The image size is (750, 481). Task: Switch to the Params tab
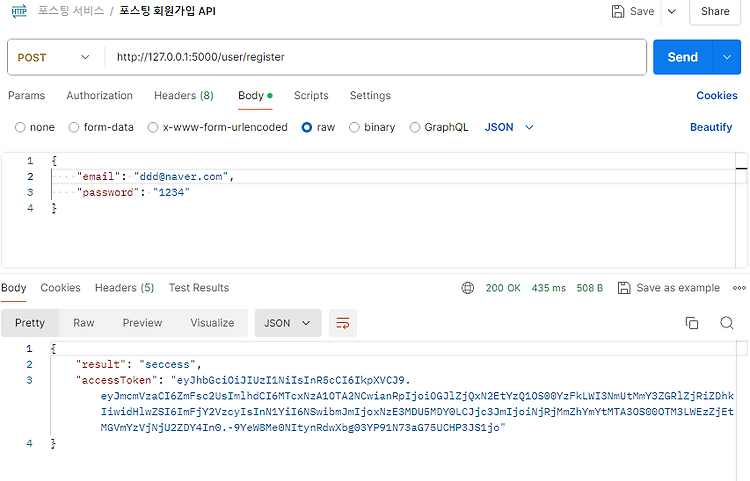click(26, 96)
